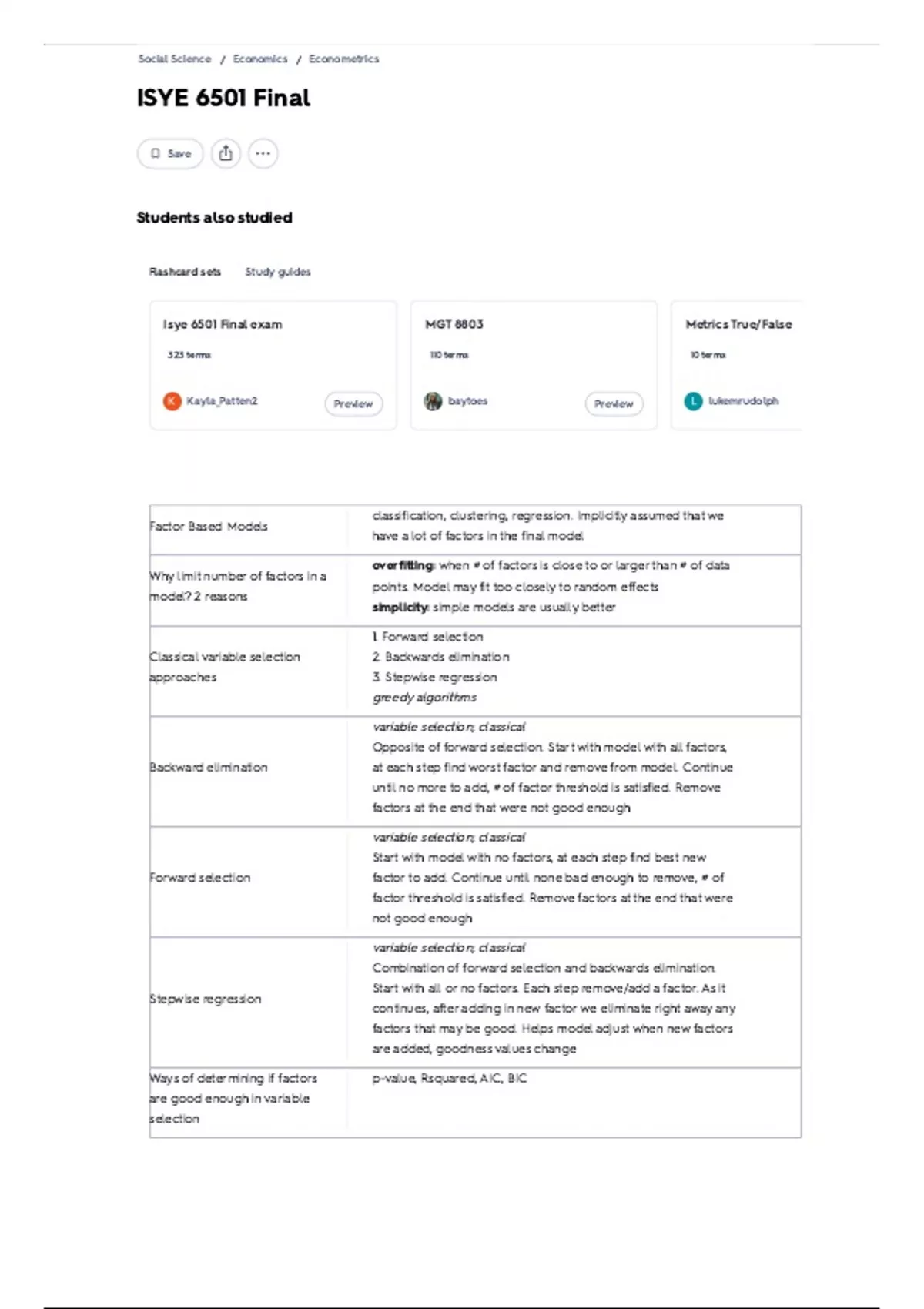Preview the Isye 6501 Final exam set
Viewport: 924px width, 1309px height.
click(353, 403)
